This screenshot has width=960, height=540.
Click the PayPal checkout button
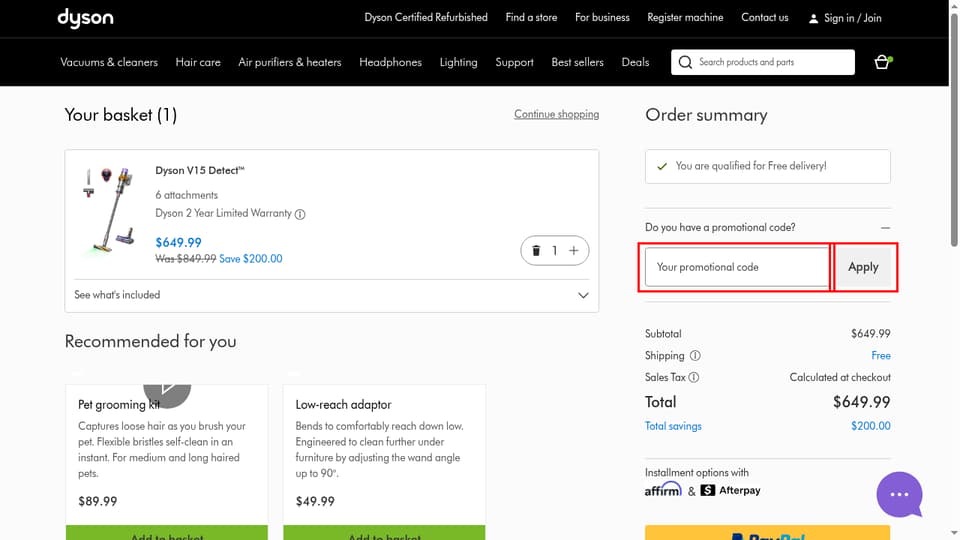767,533
